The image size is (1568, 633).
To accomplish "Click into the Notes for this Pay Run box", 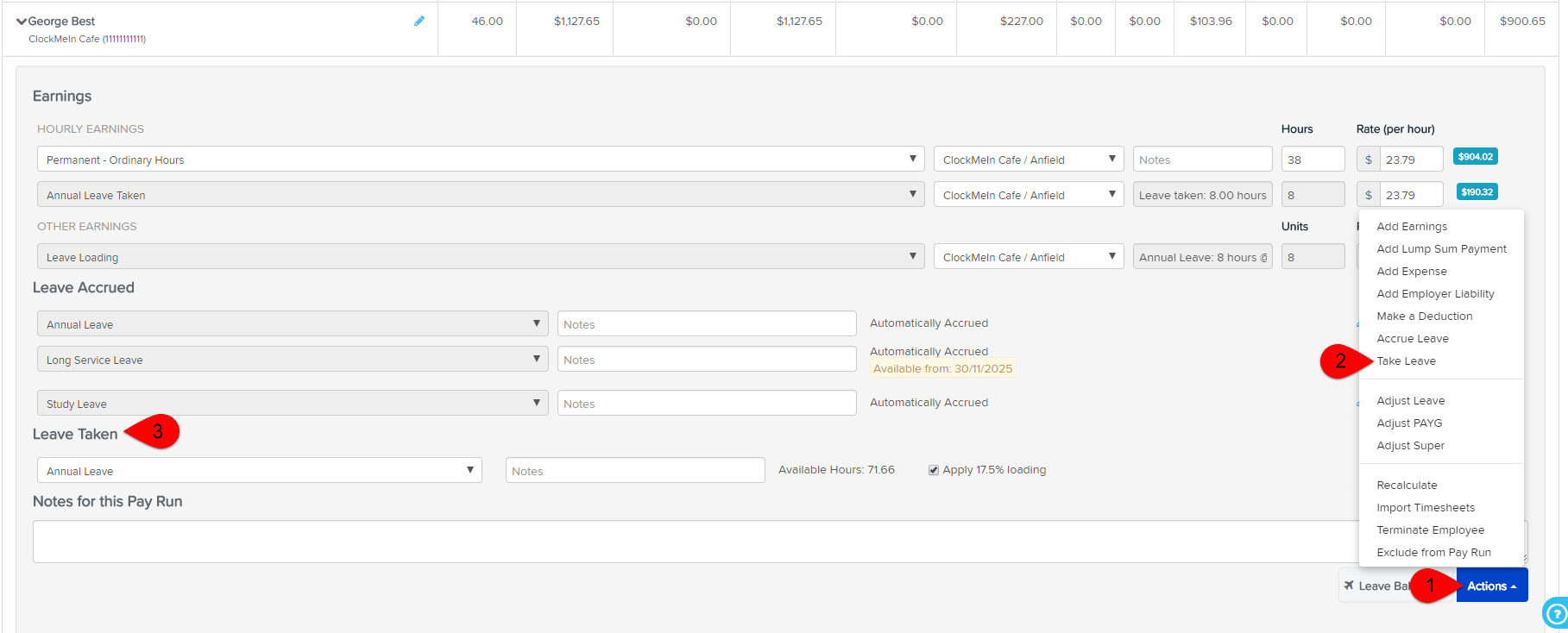I will pos(690,542).
